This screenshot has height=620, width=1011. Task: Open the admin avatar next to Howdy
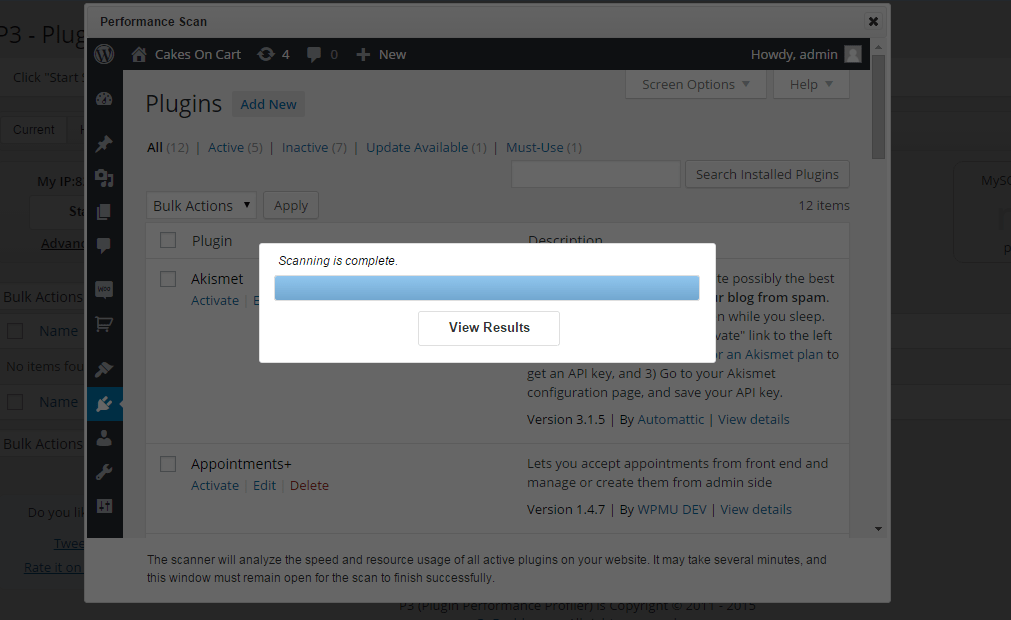coord(853,54)
